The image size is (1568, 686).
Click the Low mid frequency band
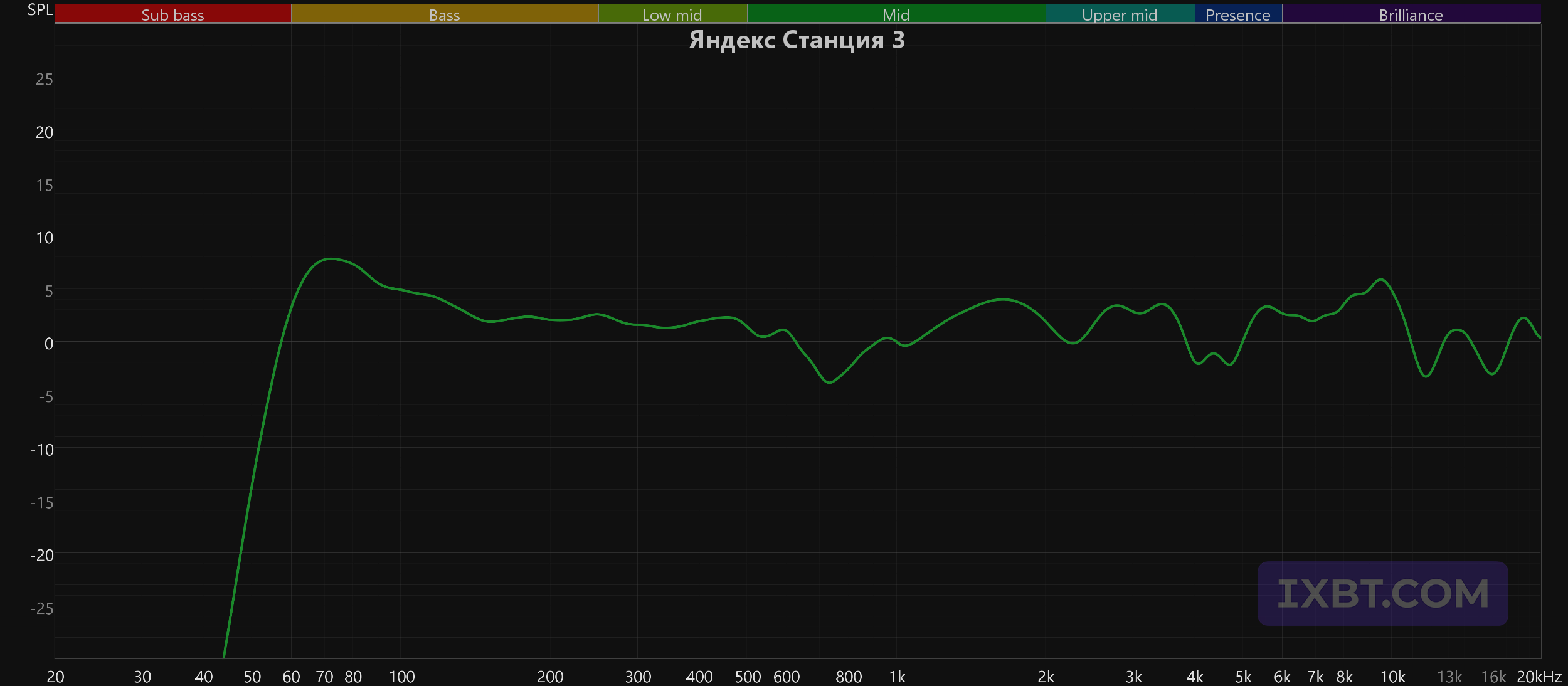coord(672,14)
